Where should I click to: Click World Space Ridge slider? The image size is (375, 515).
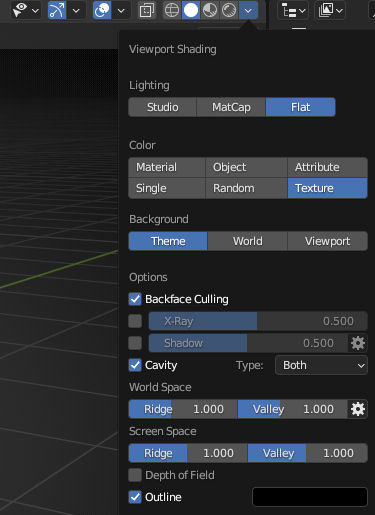[183, 409]
